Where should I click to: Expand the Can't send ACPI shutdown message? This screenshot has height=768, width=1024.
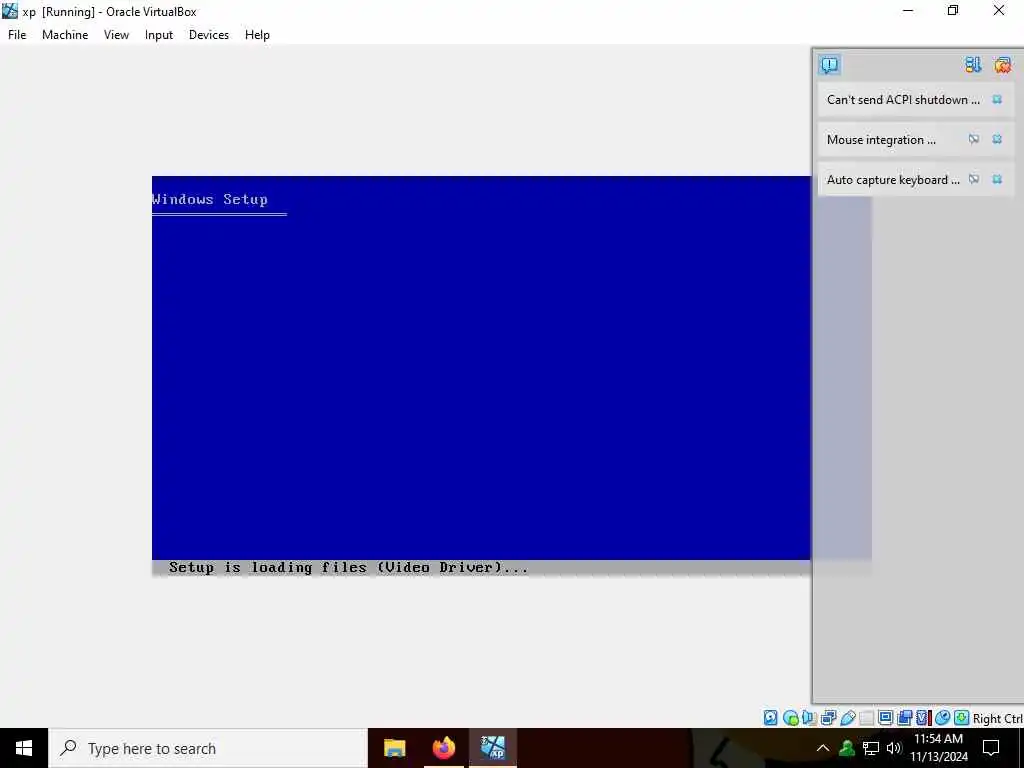(x=903, y=99)
